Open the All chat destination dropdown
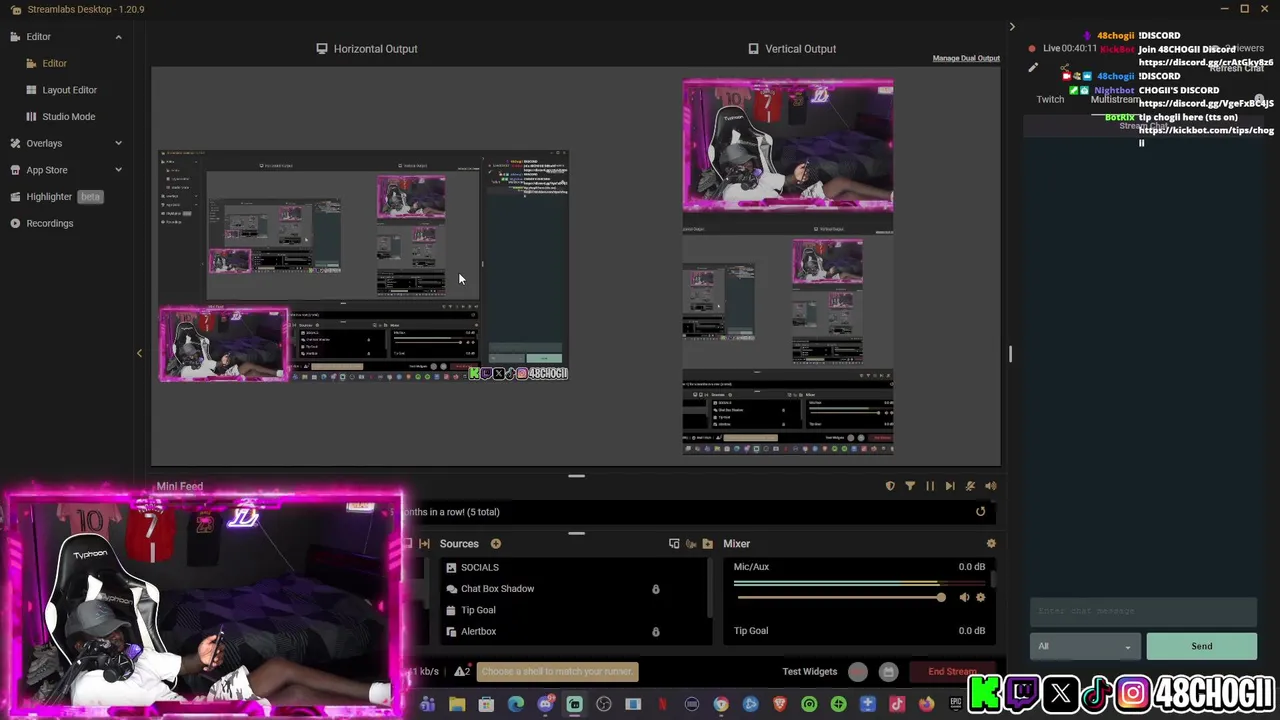Viewport: 1280px width, 720px height. tap(1084, 646)
